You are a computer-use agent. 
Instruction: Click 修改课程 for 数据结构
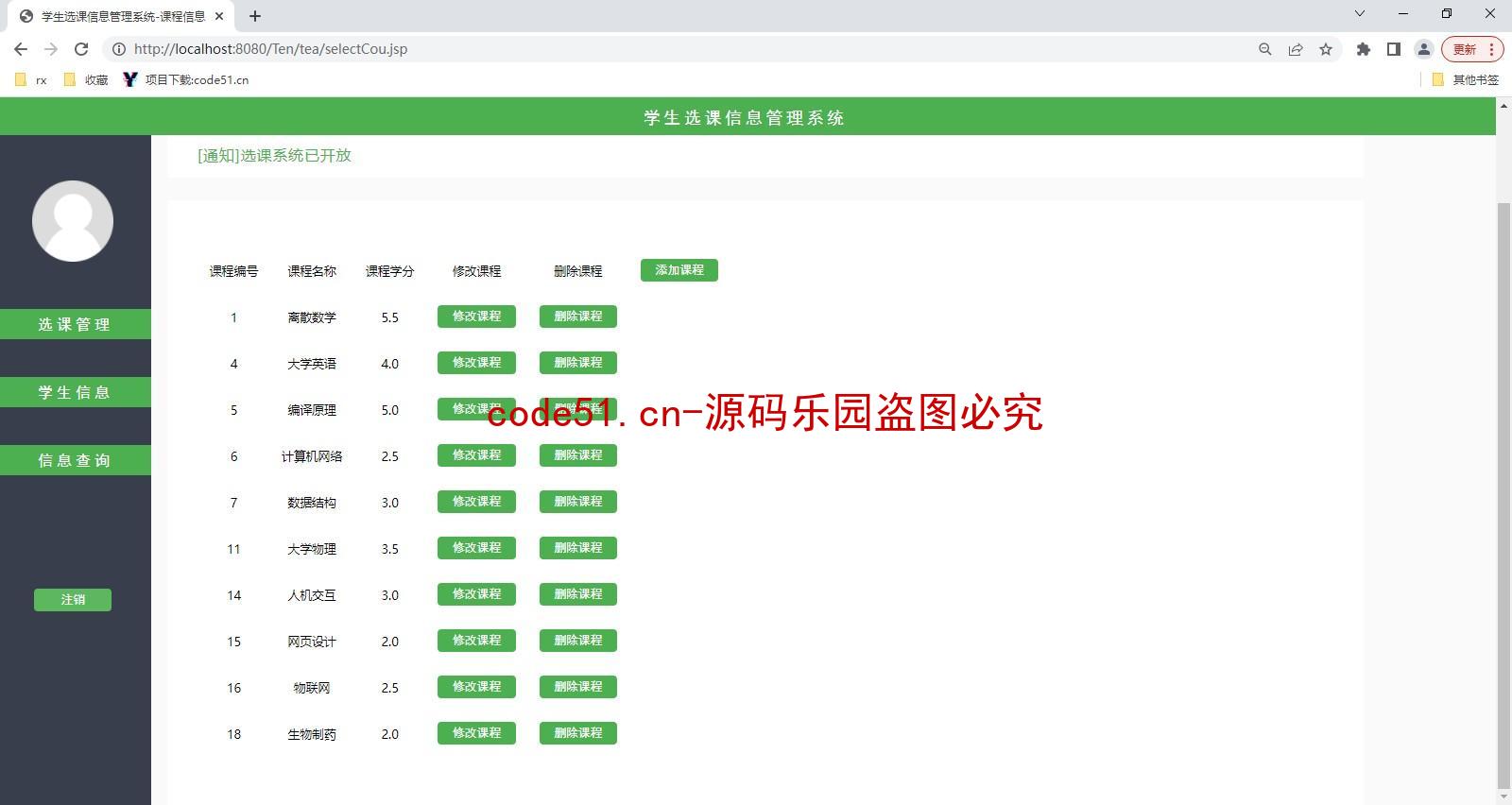476,502
